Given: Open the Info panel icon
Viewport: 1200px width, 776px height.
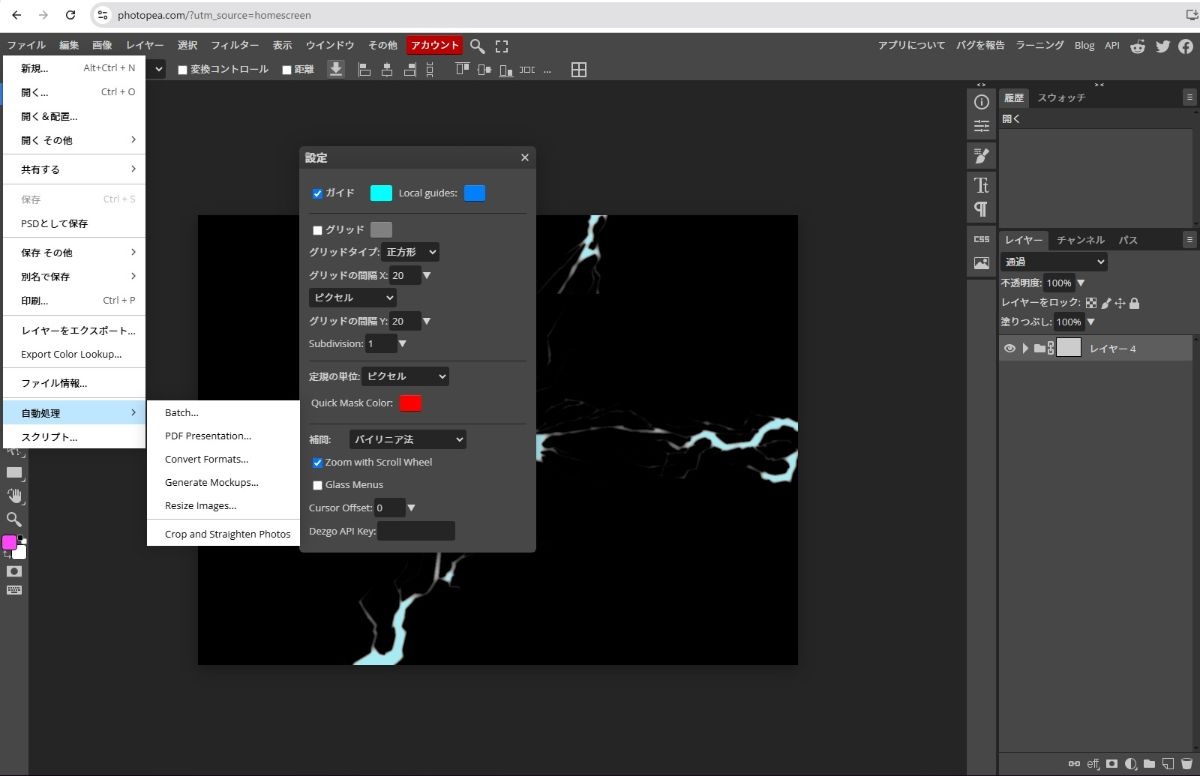Looking at the screenshot, I should 981,102.
